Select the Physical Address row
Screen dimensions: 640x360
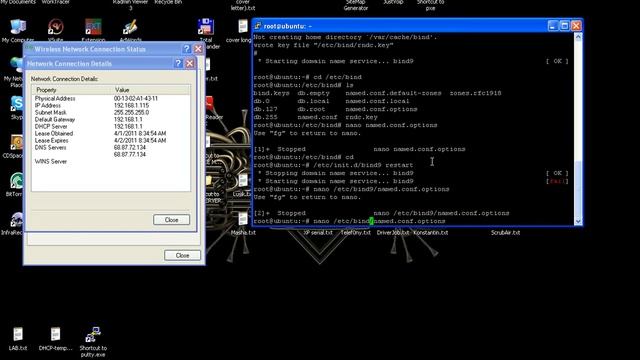pos(111,98)
